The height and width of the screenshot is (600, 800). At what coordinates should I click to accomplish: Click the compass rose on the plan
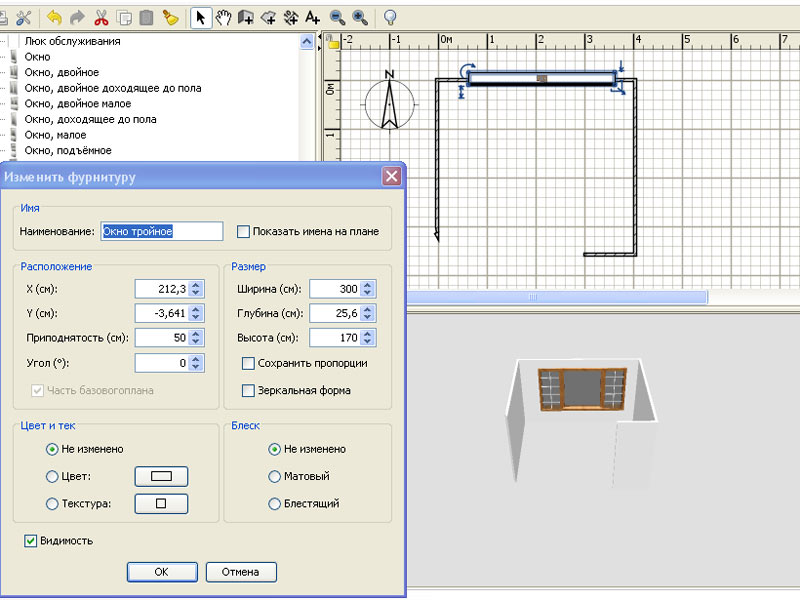coord(390,102)
